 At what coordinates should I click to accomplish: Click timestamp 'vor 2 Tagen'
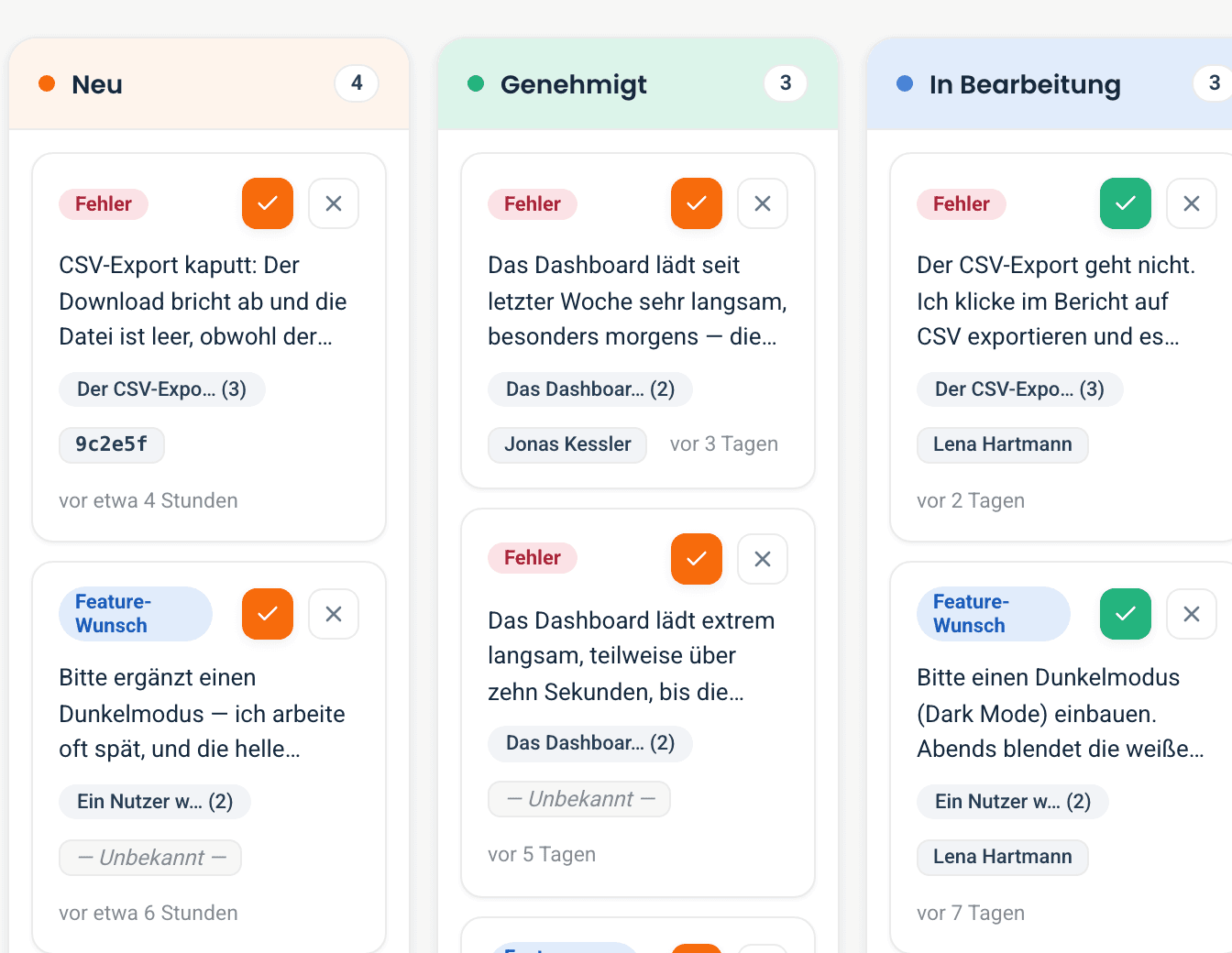[x=971, y=500]
